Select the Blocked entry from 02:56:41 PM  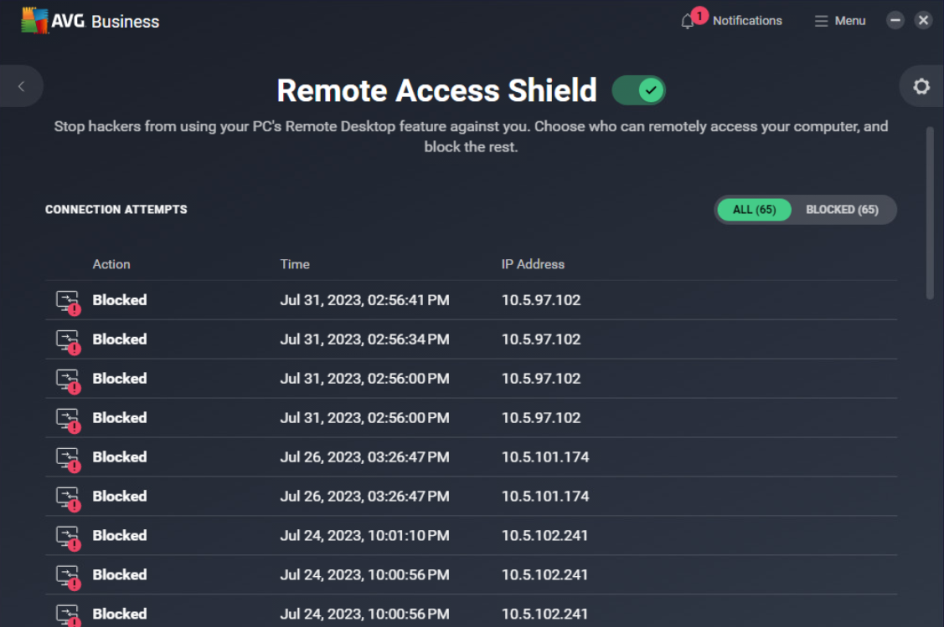click(119, 299)
